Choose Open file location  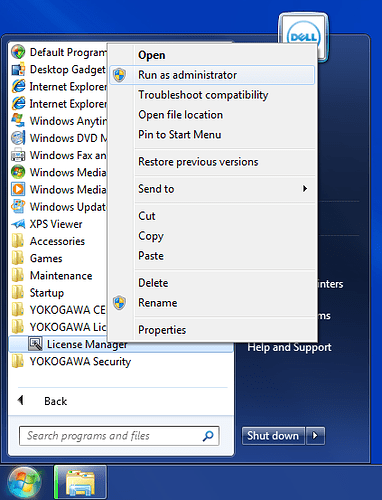(x=212, y=115)
